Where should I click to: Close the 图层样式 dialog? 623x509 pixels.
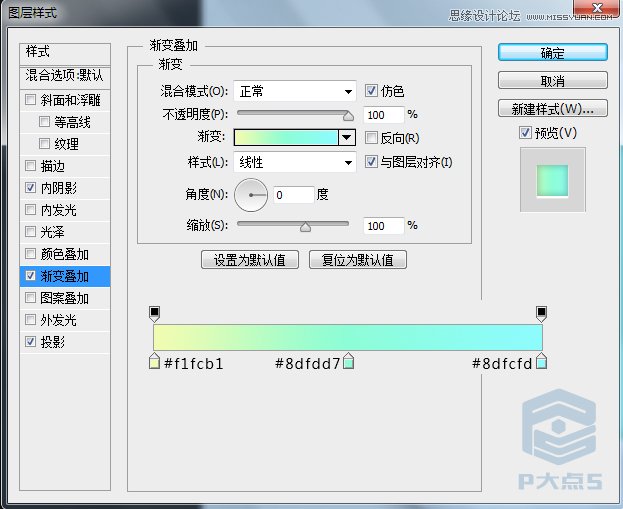597,8
